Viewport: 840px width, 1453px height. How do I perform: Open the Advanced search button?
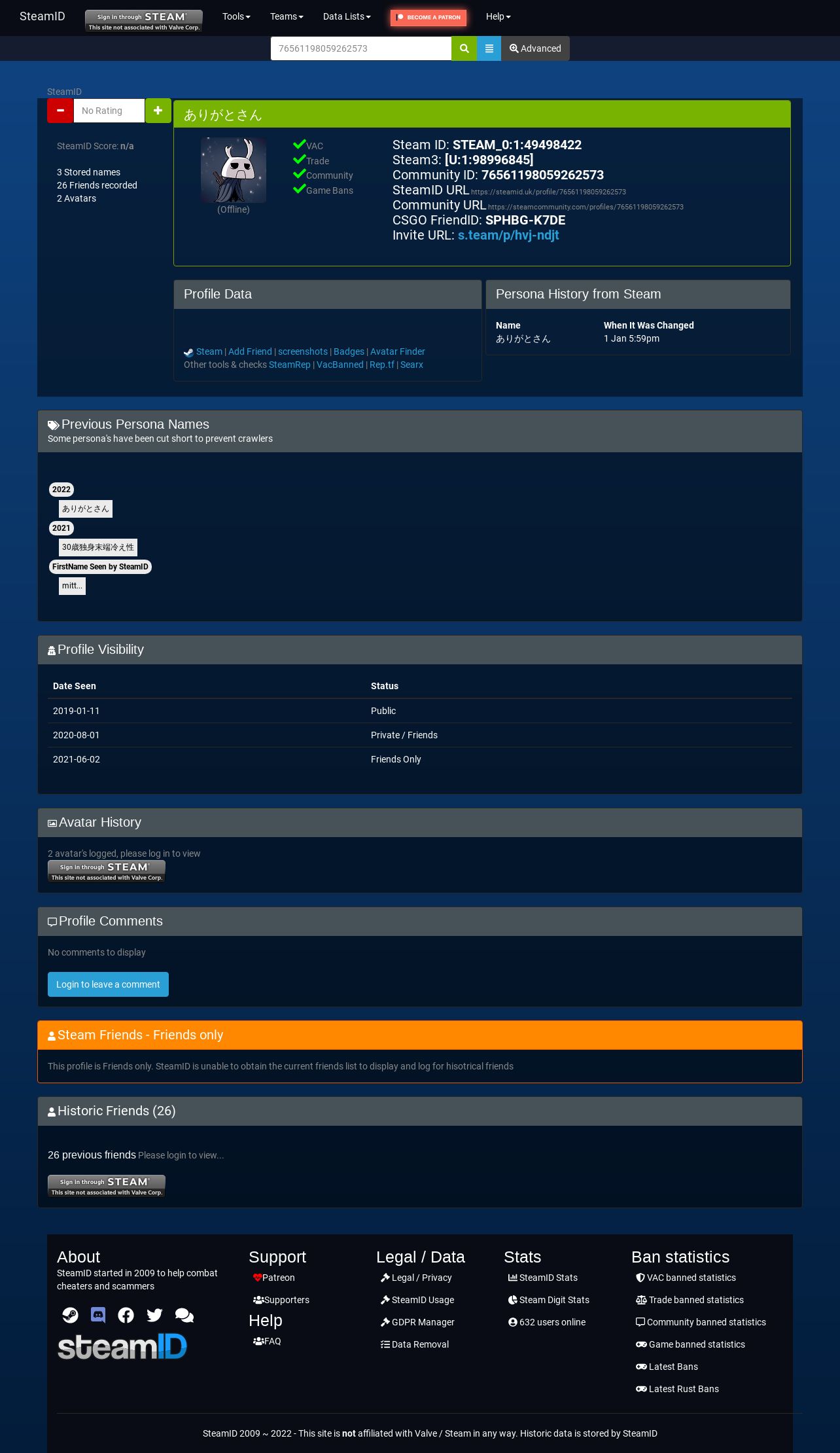(535, 48)
